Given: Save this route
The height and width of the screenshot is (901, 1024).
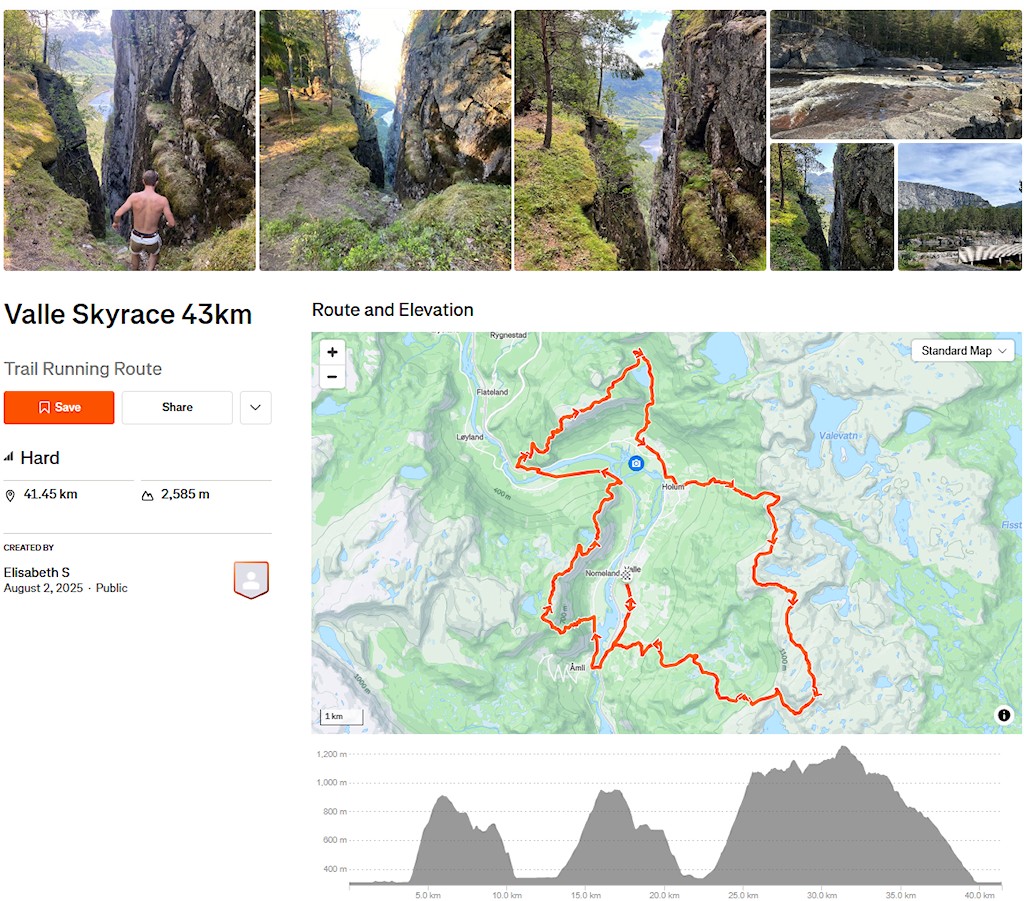Looking at the screenshot, I should (x=59, y=407).
